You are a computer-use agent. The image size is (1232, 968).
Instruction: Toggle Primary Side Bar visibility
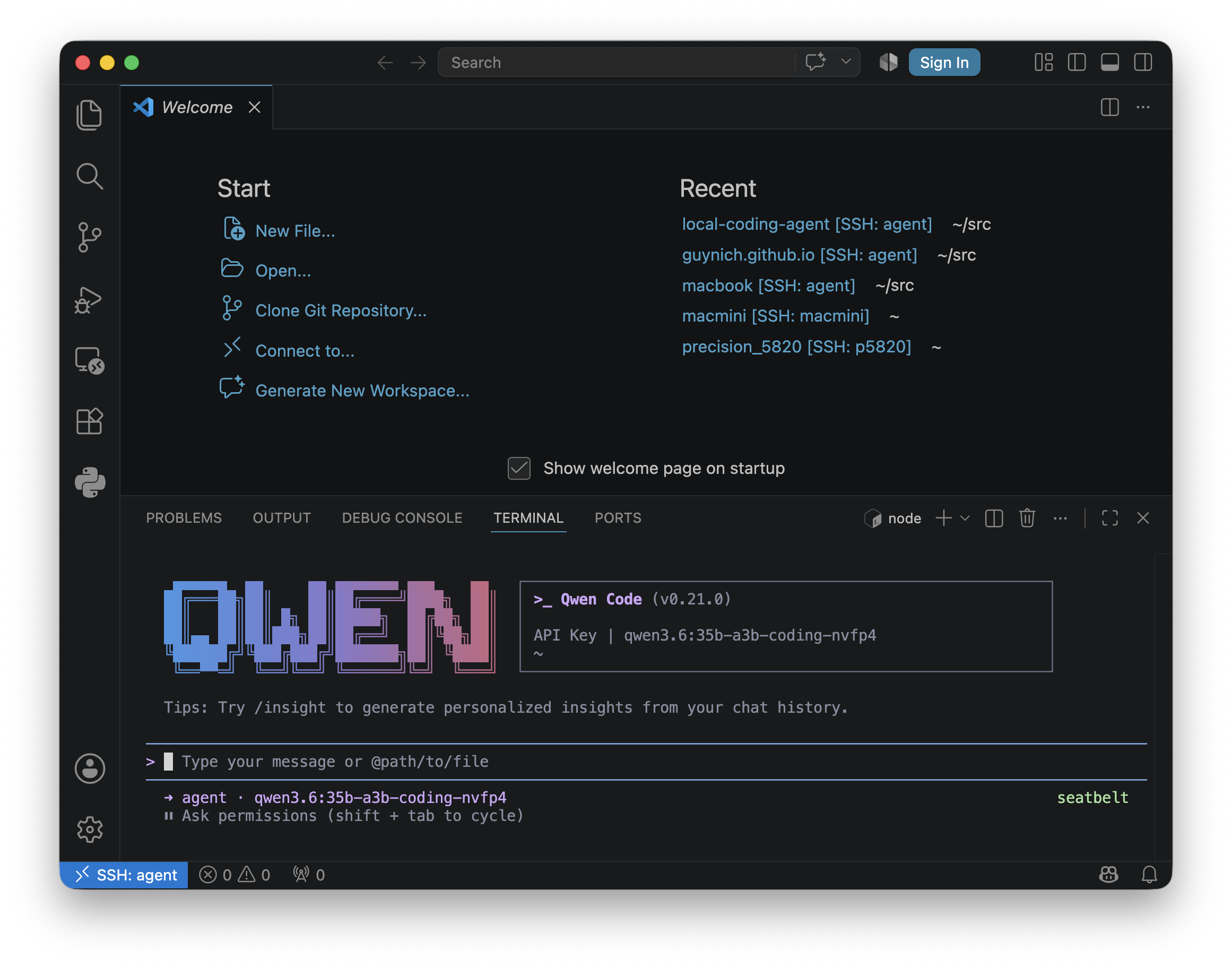point(1077,62)
